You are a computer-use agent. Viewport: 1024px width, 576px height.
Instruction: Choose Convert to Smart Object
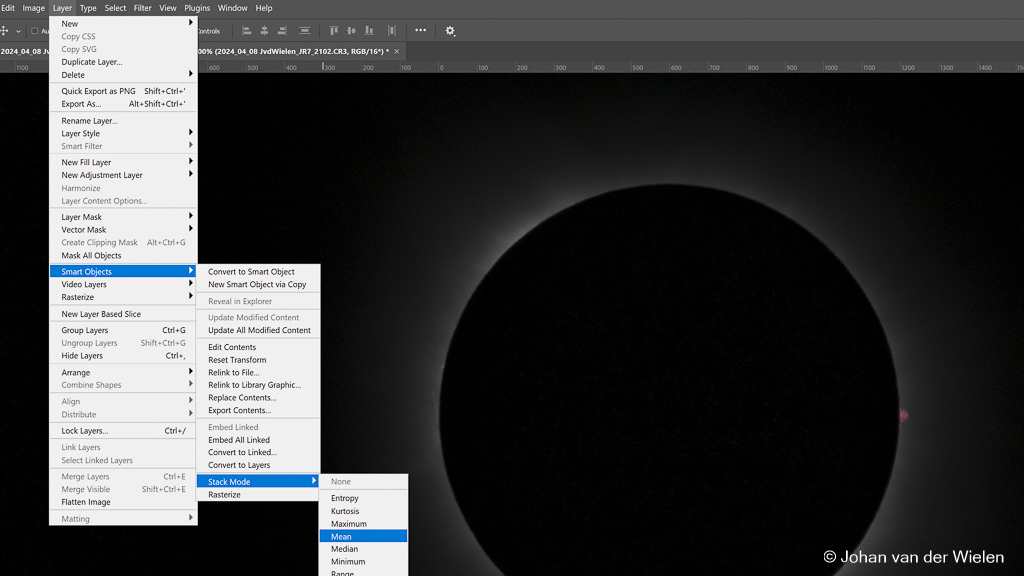coord(259,272)
